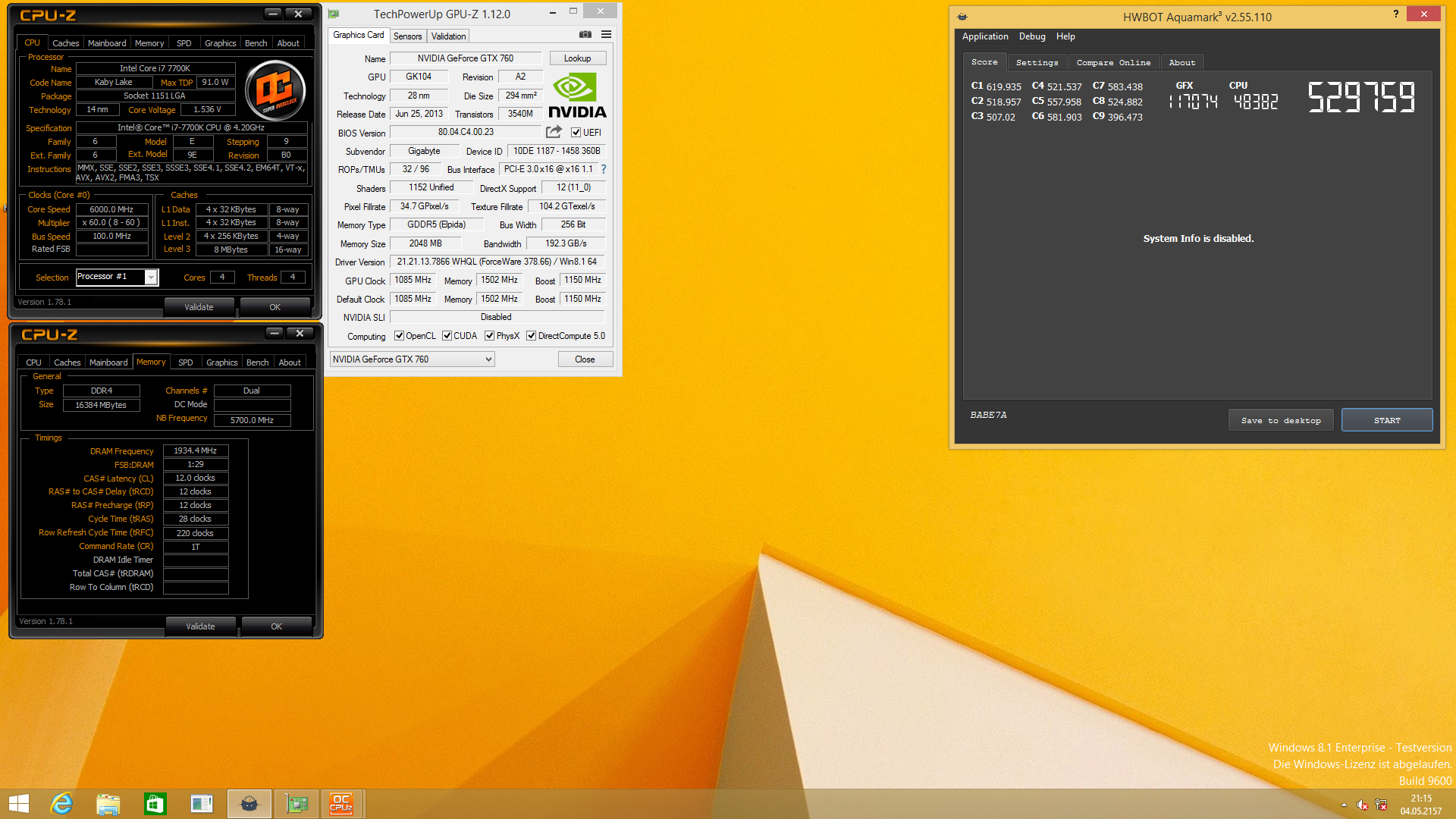The image size is (1456, 819).
Task: Click the CPU score 48382 in Aquamark
Action: click(1256, 102)
